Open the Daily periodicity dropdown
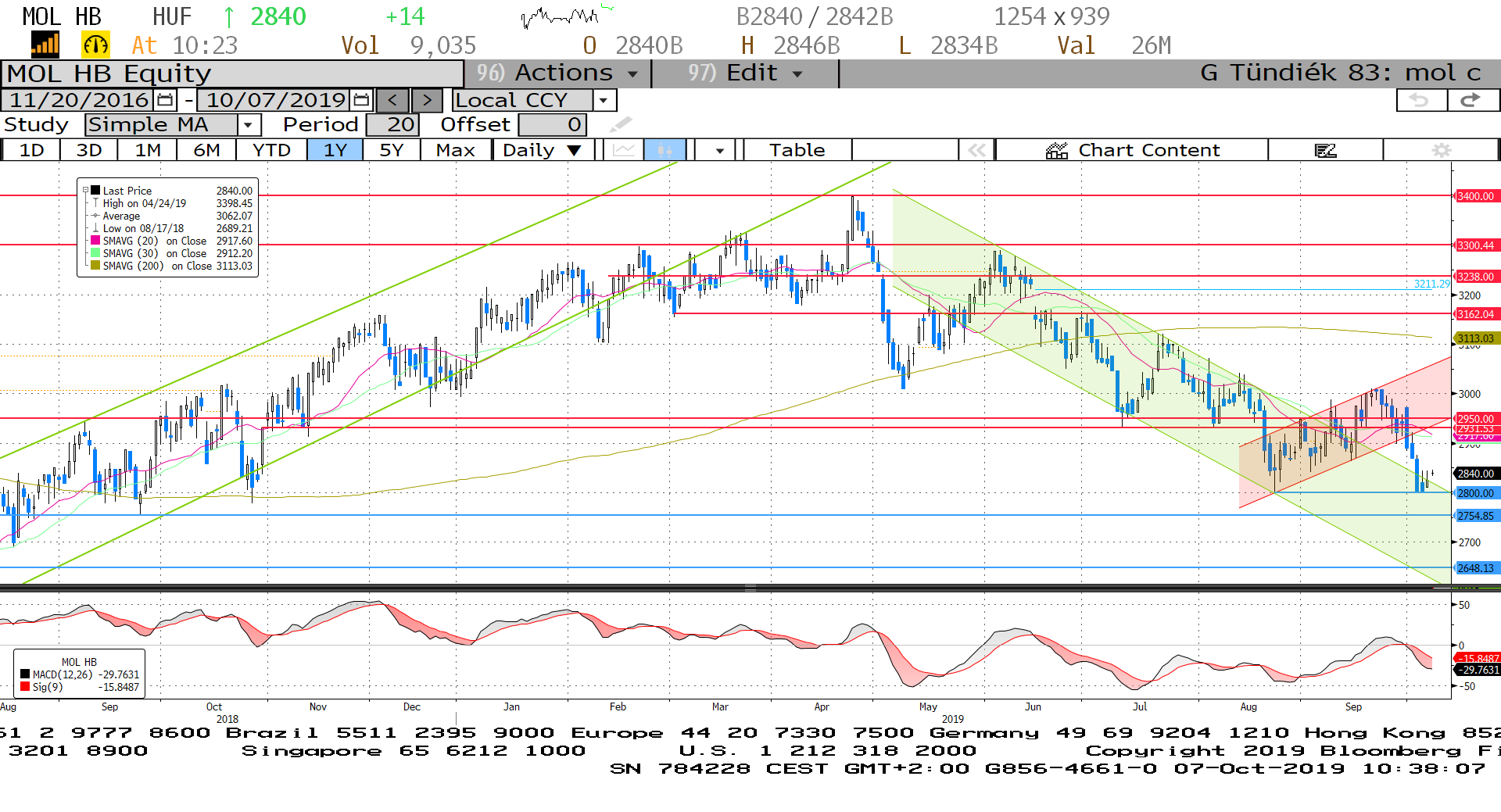The height and width of the screenshot is (812, 1501). point(543,149)
